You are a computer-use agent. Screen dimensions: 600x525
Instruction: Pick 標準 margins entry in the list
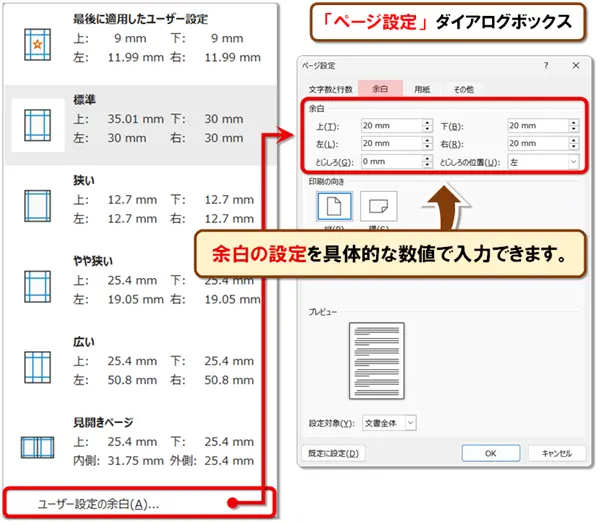[140, 125]
